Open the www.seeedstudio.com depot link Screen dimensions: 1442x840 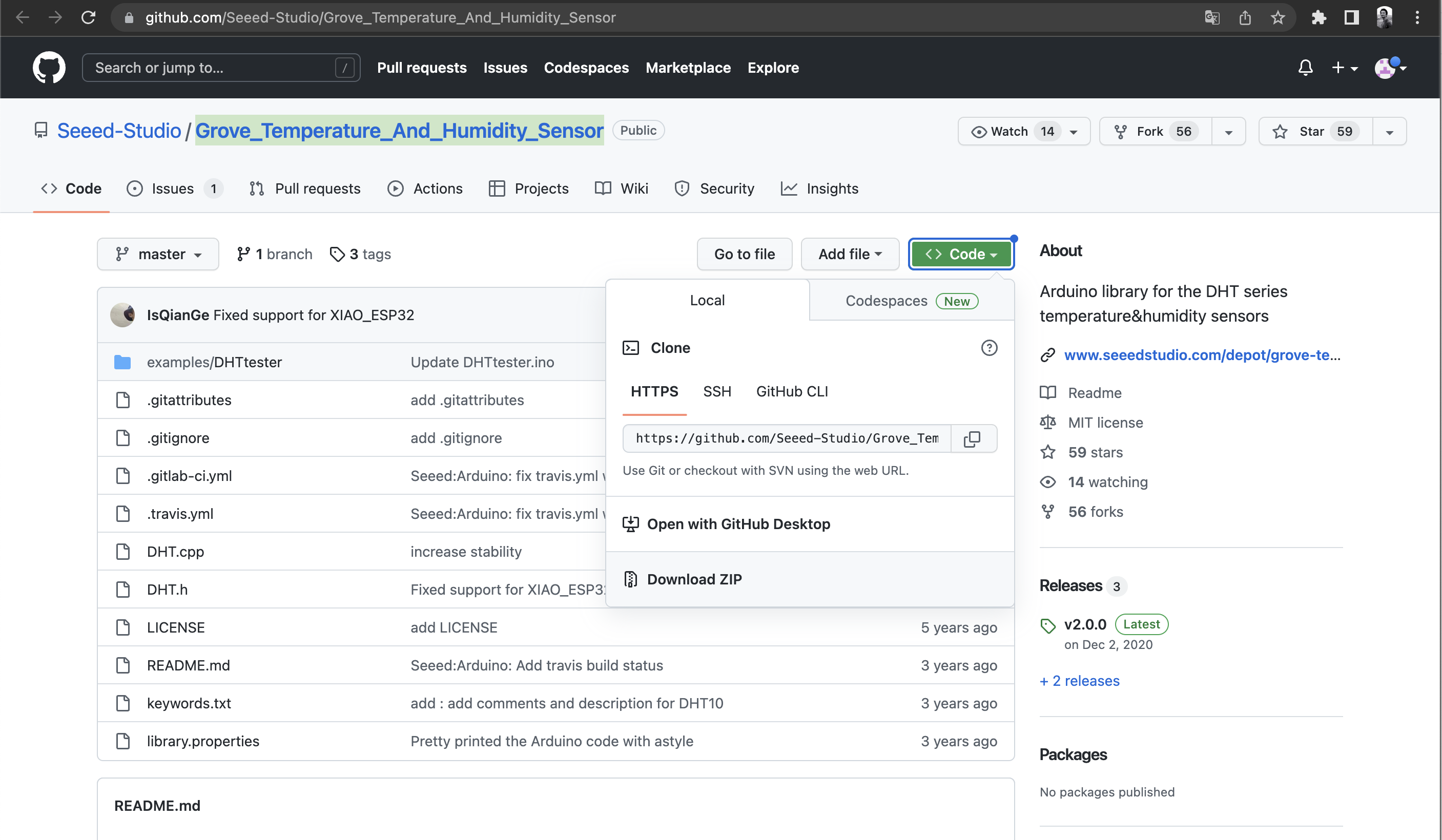1202,355
